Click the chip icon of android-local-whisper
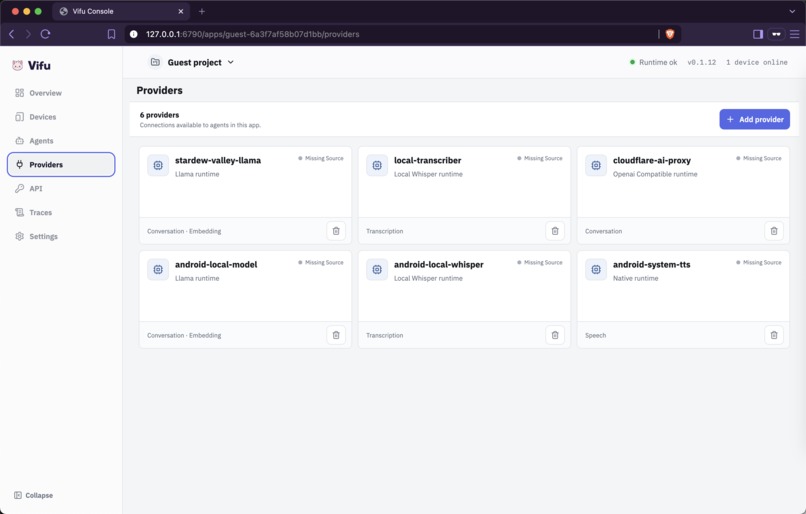Image resolution: width=806 pixels, height=514 pixels. [377, 269]
